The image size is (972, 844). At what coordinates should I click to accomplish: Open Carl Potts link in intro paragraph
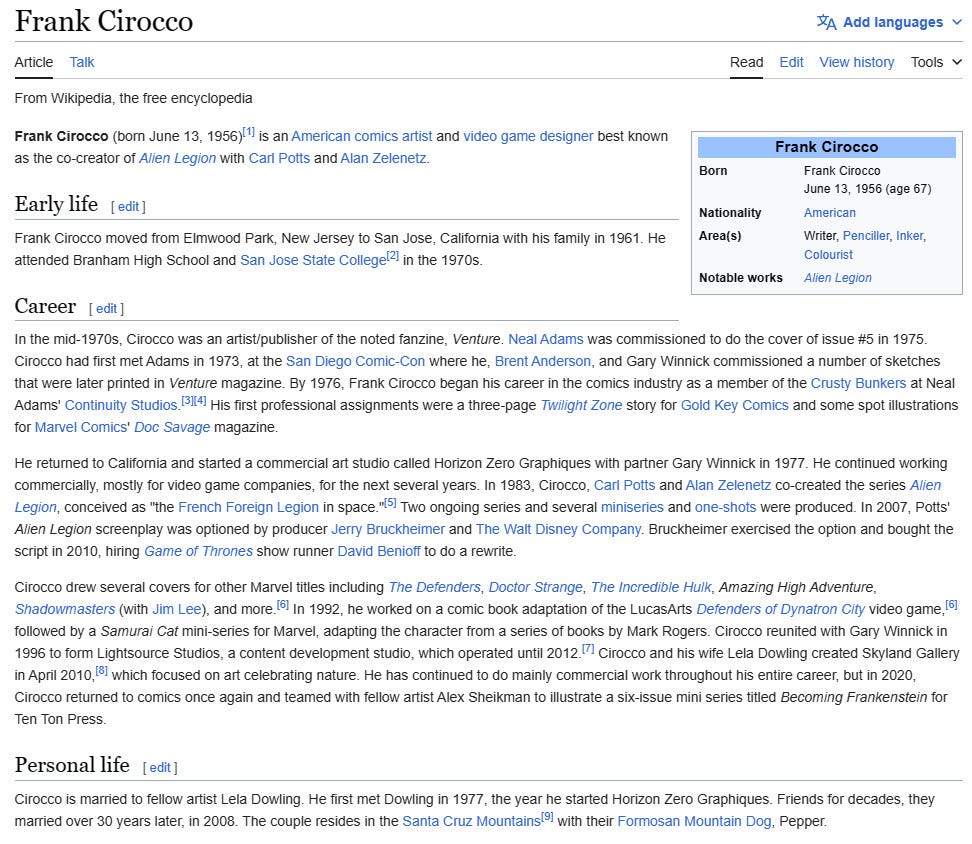click(279, 158)
